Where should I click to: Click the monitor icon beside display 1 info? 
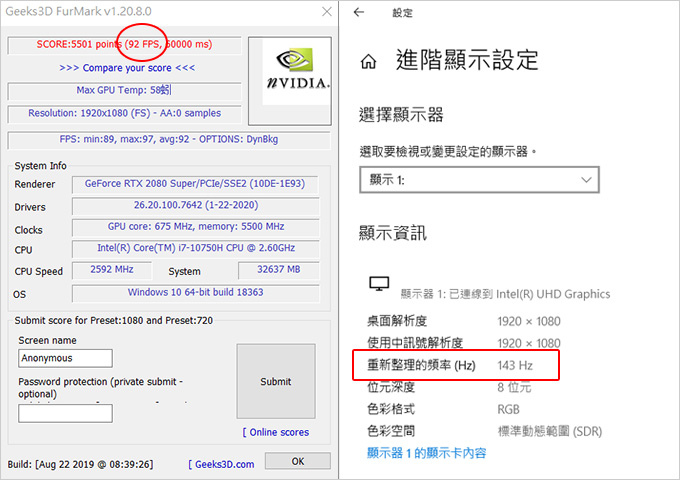(379, 284)
